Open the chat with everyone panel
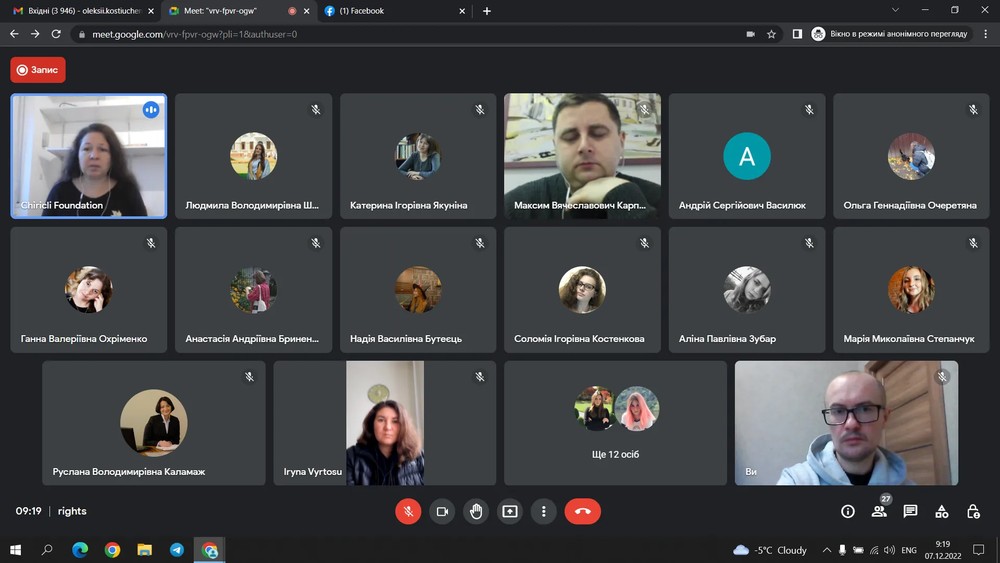 [x=910, y=511]
